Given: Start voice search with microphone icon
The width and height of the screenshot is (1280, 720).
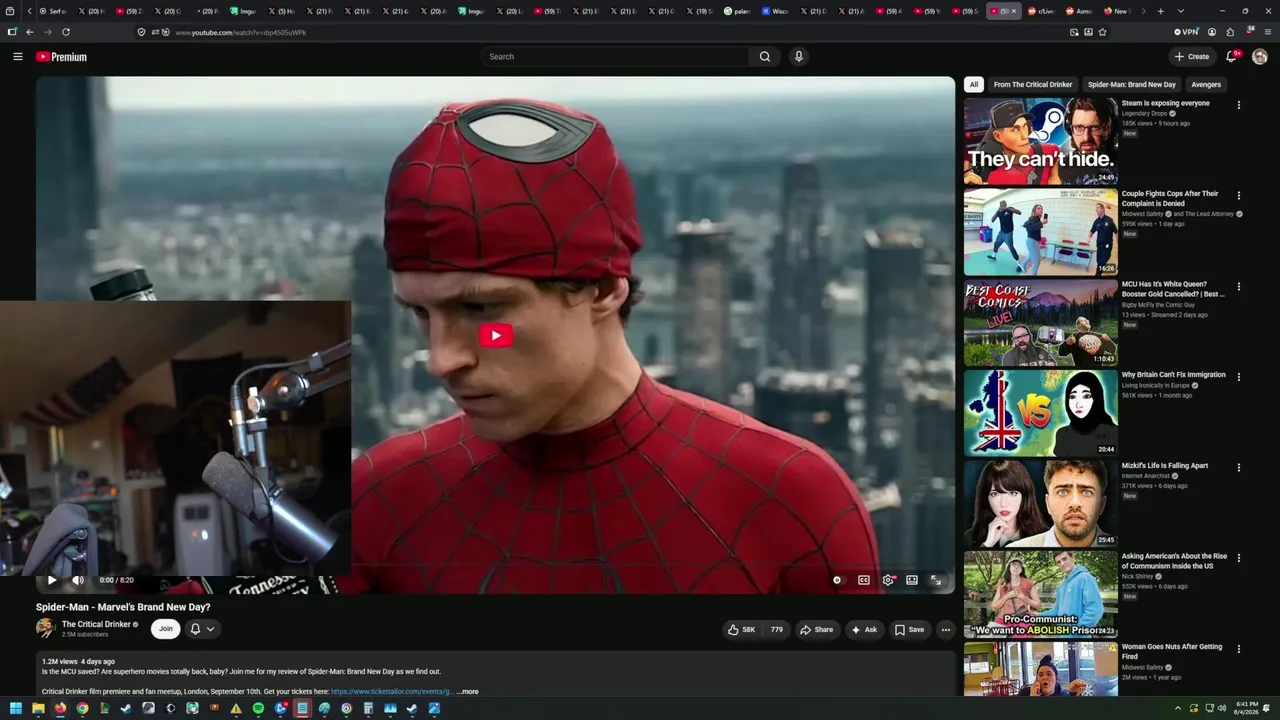Looking at the screenshot, I should 798,57.
